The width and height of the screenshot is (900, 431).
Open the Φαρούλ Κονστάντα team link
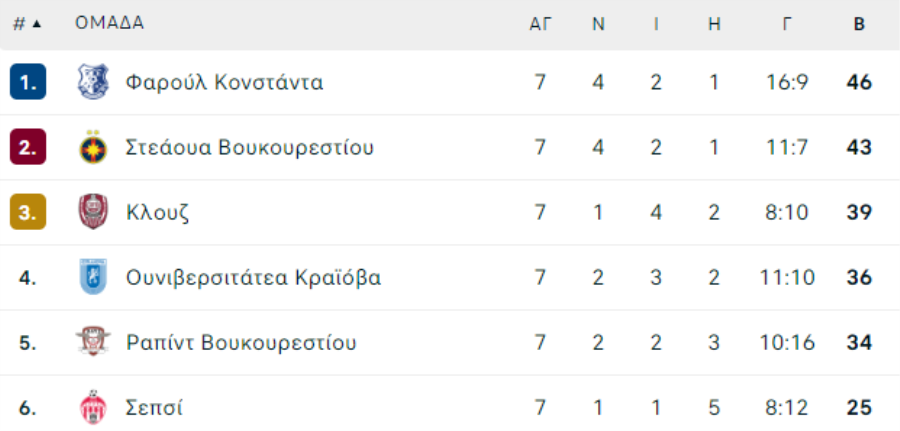(224, 82)
